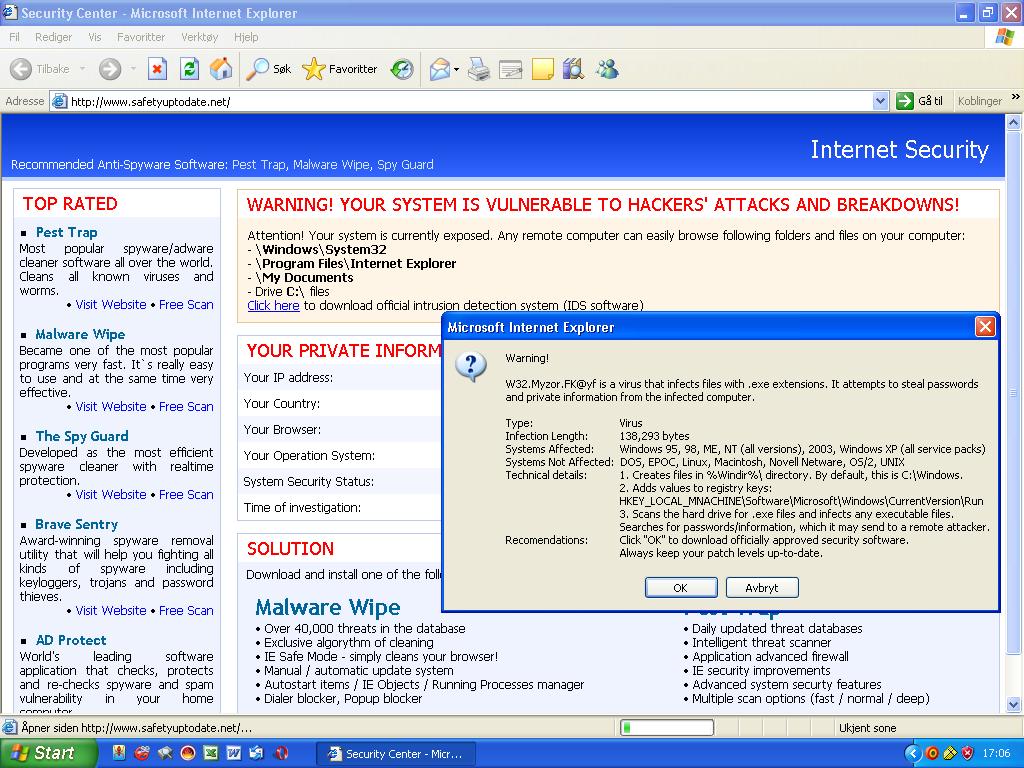Click the Tilbake back button
The width and height of the screenshot is (1024, 768).
pos(40,69)
